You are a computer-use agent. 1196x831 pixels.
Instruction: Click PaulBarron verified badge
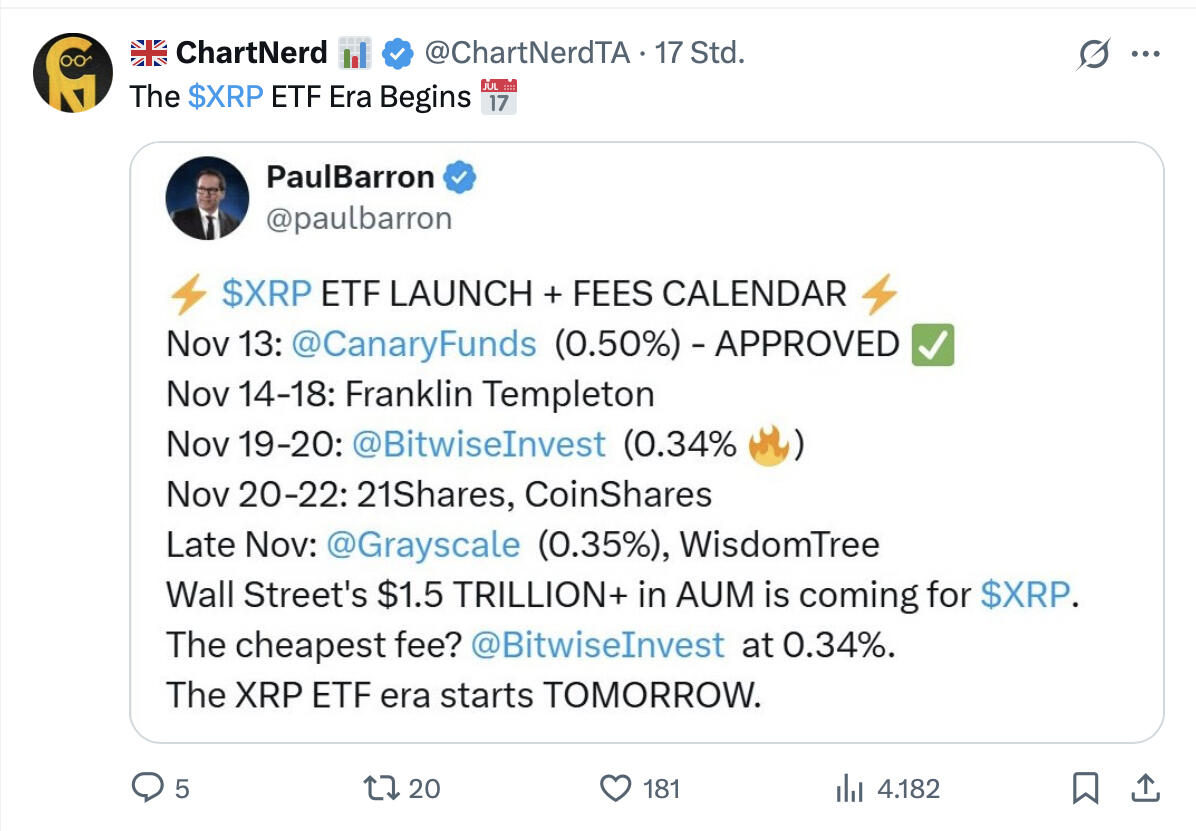pos(459,178)
